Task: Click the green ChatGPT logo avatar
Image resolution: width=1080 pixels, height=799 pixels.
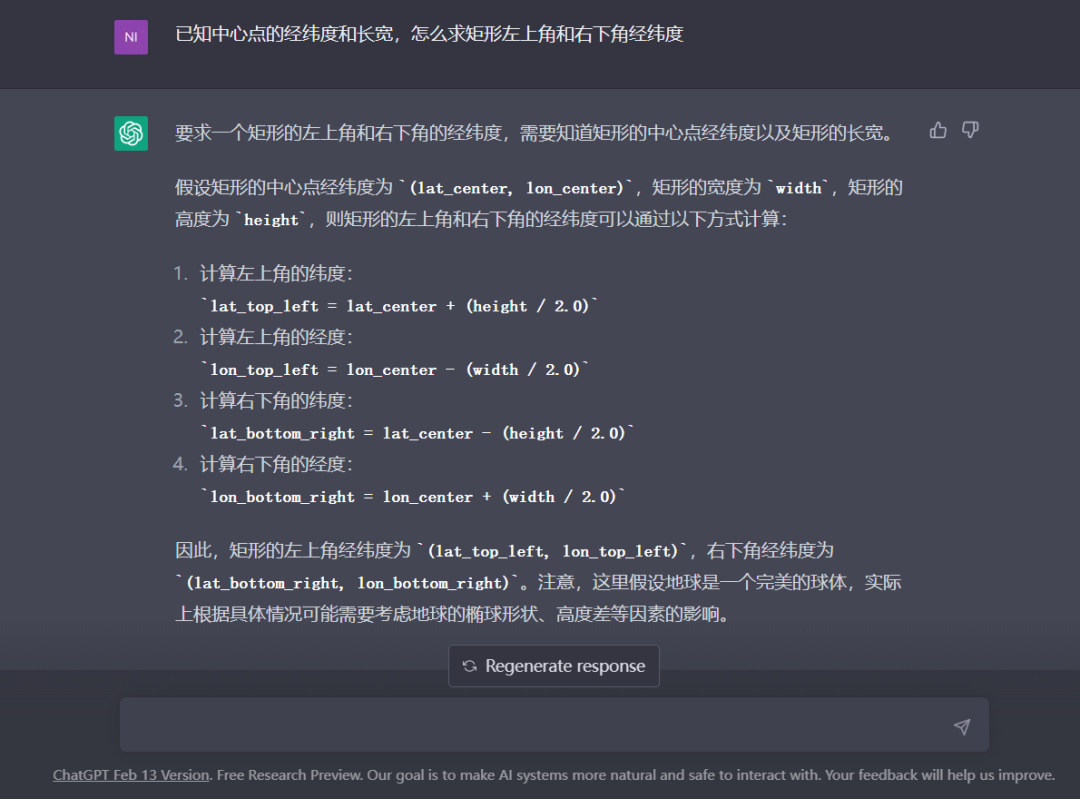Action: pyautogui.click(x=131, y=133)
